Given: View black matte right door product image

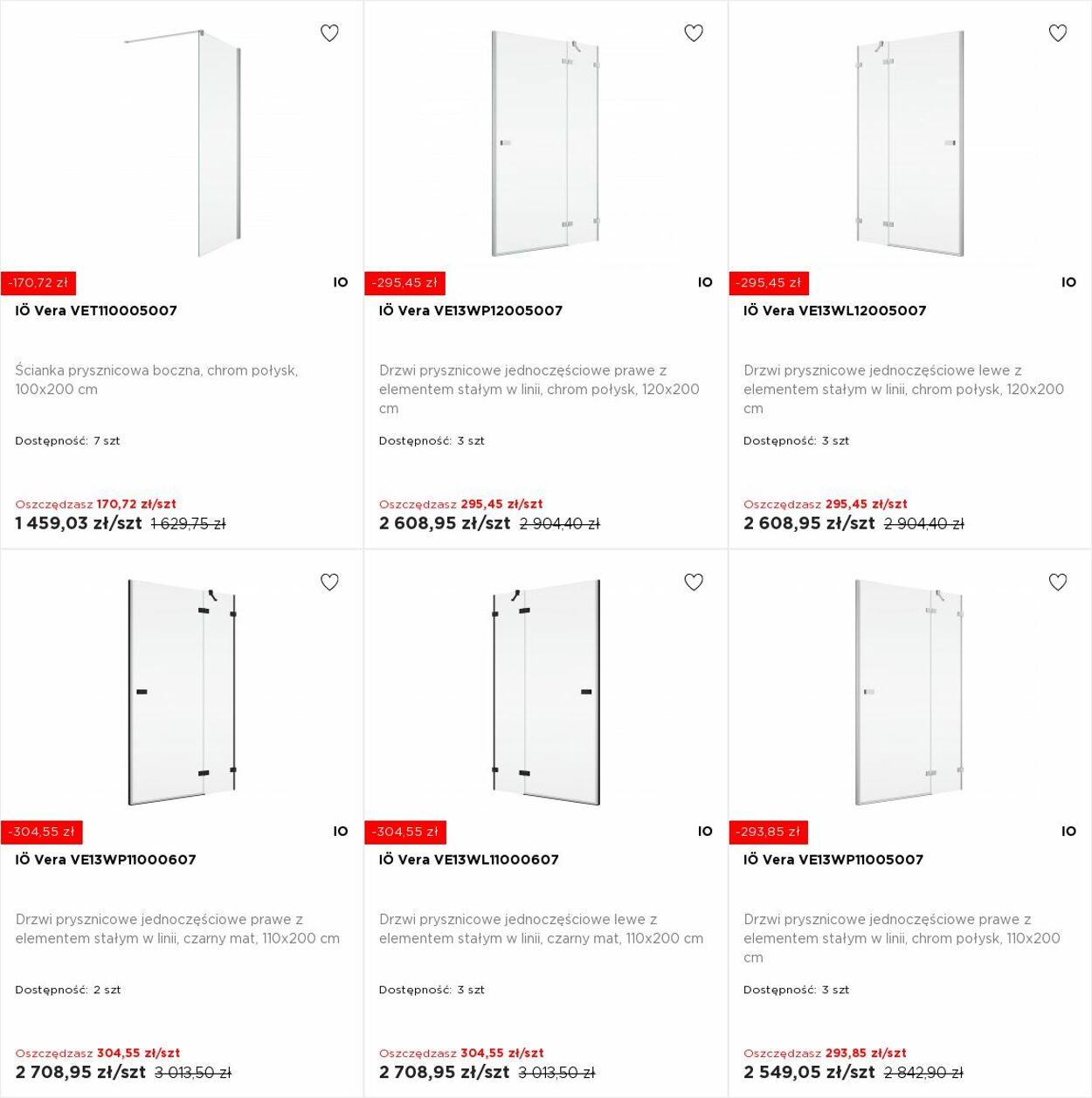Looking at the screenshot, I should pyautogui.click(x=182, y=692).
